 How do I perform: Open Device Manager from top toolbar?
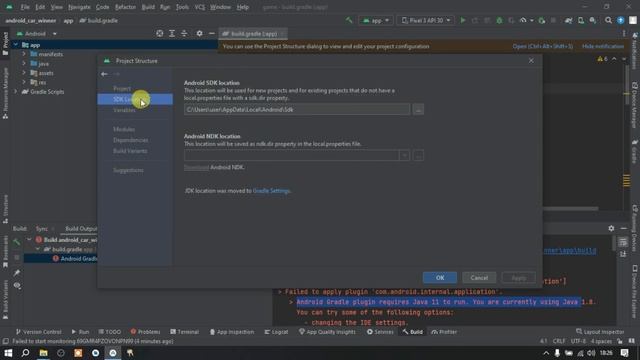tap(580, 20)
